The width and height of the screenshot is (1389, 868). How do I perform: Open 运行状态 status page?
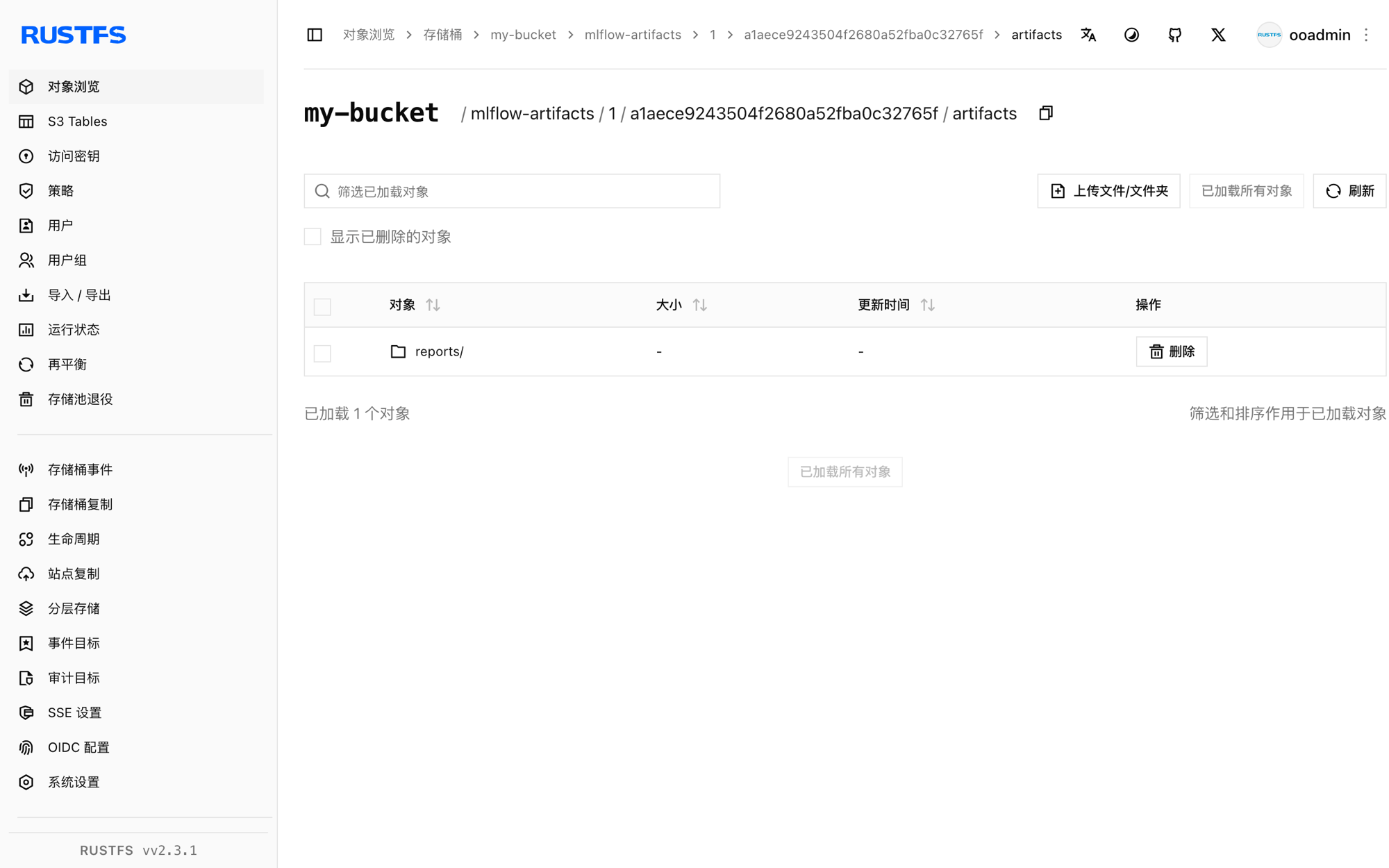[x=136, y=330]
